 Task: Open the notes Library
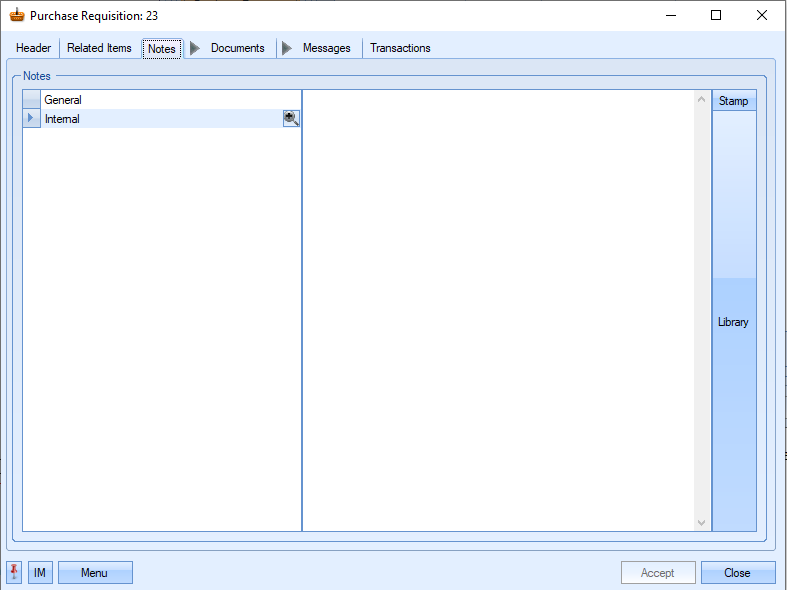coord(734,322)
